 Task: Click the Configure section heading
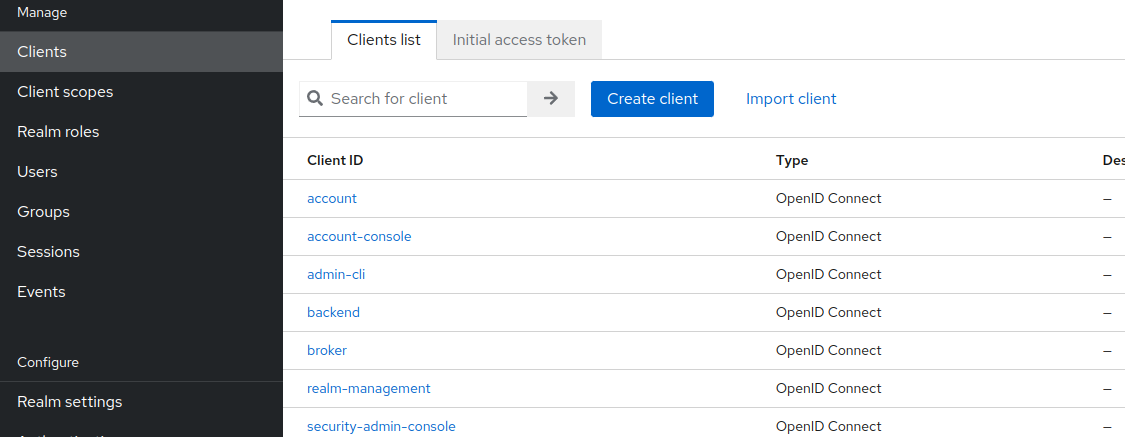(48, 362)
